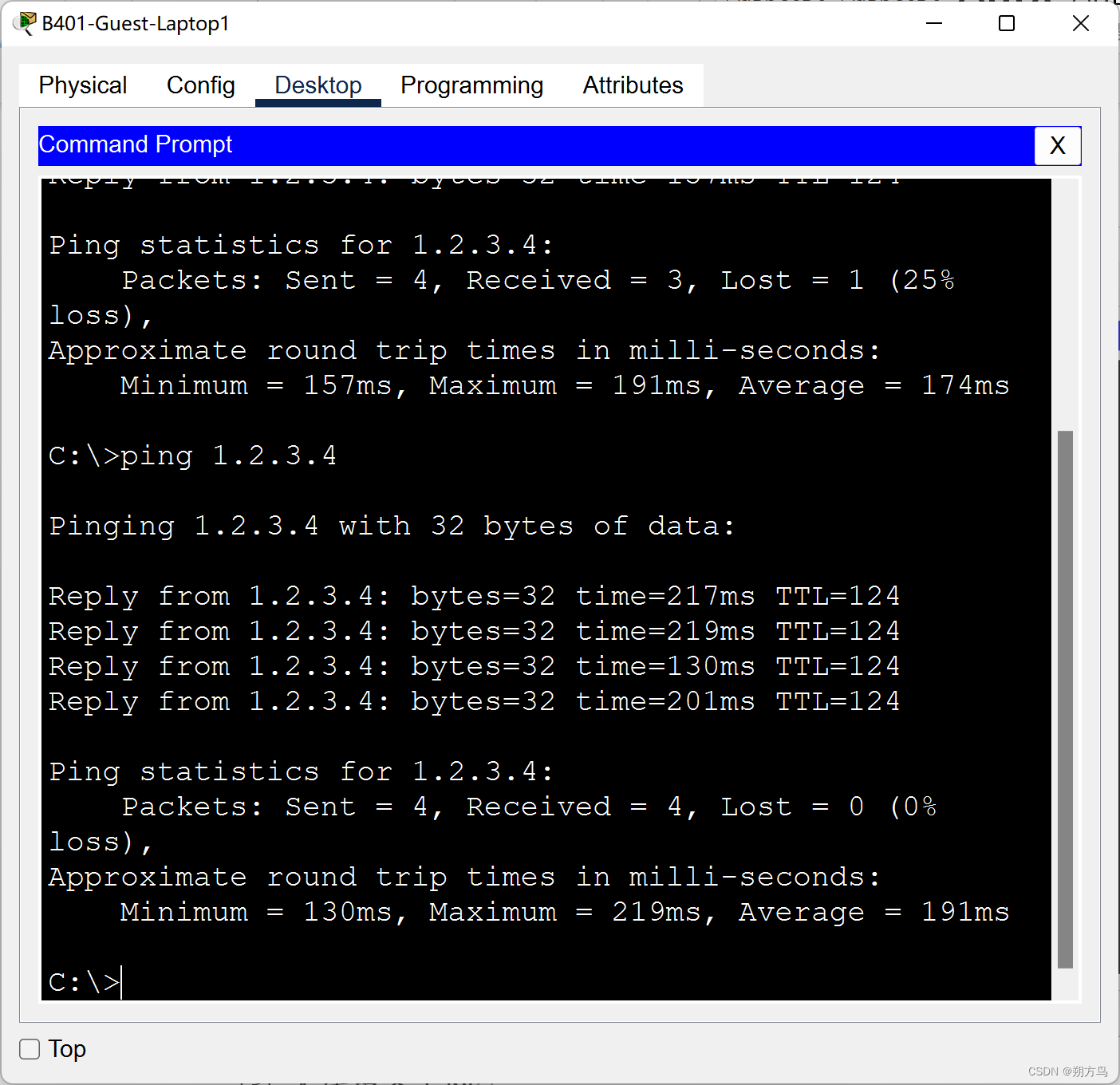
Task: Click the 'Average = 191ms' statistics line
Action: coord(565,912)
